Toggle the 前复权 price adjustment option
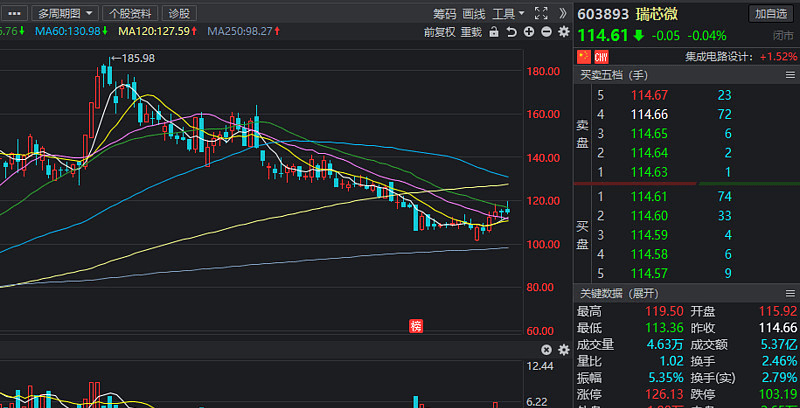The width and height of the screenshot is (800, 408). coord(439,32)
